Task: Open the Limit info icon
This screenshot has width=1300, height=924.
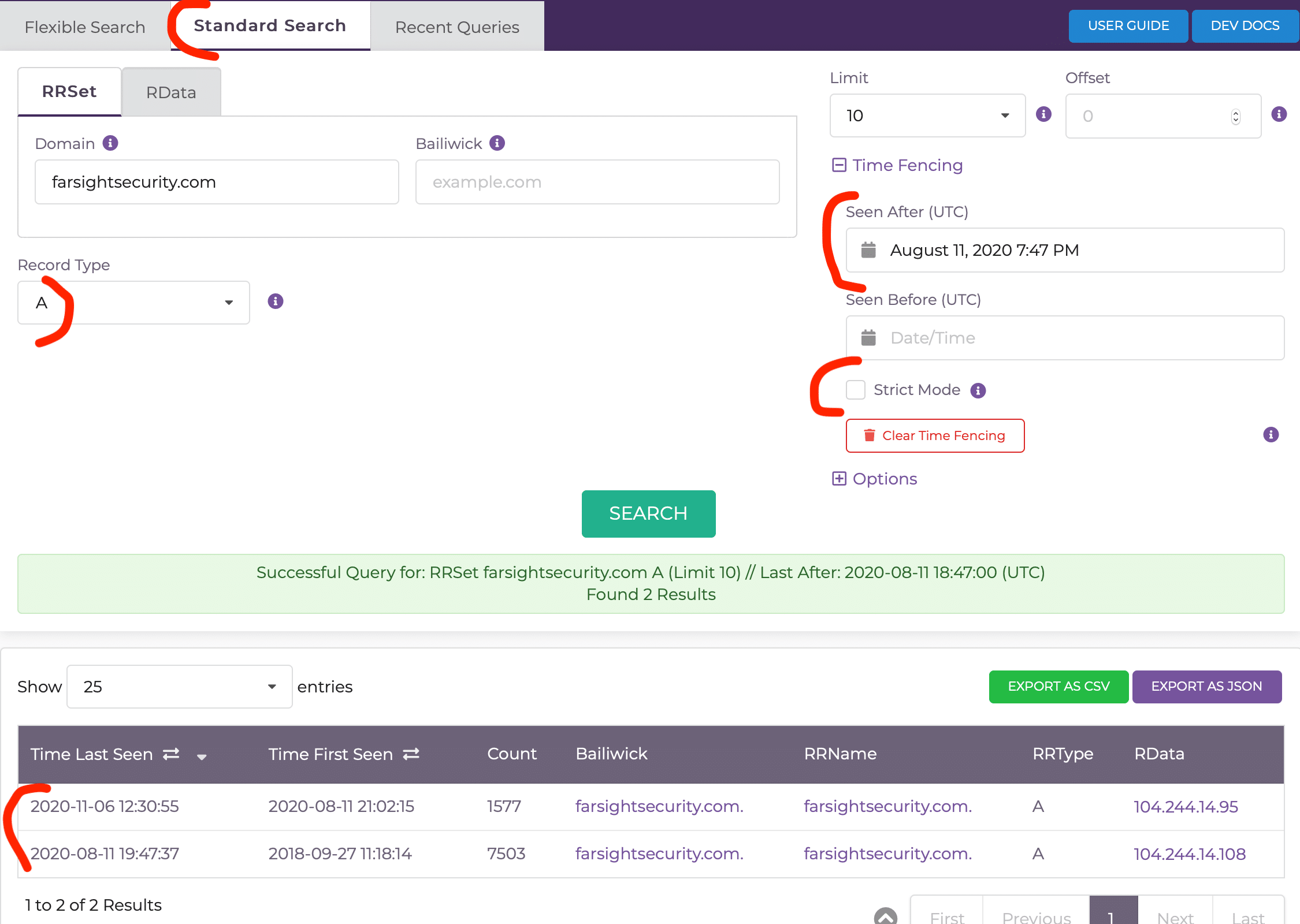Action: tap(1043, 114)
